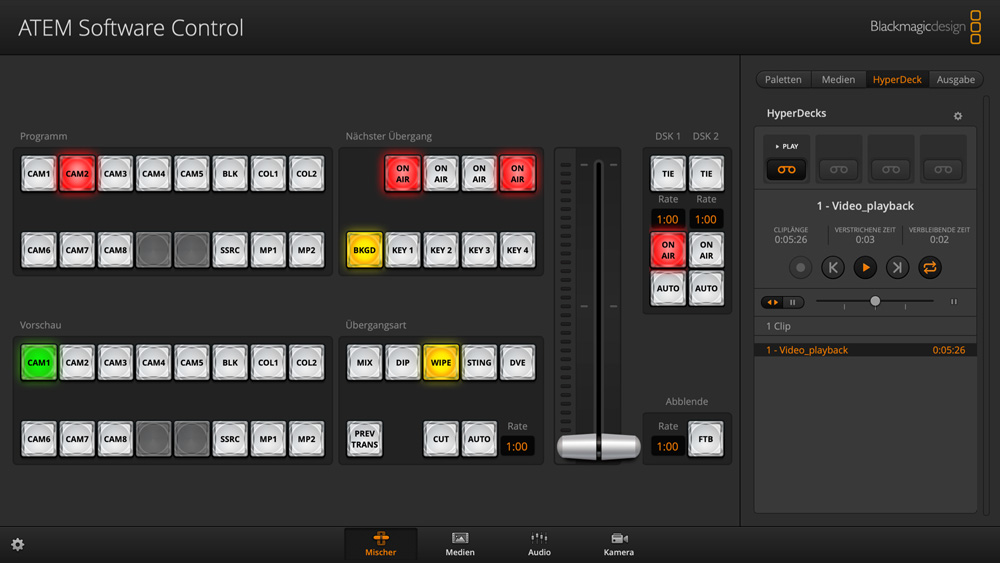Toggle DSK 1 ON AIR button
This screenshot has height=563, width=1000.
pos(668,250)
